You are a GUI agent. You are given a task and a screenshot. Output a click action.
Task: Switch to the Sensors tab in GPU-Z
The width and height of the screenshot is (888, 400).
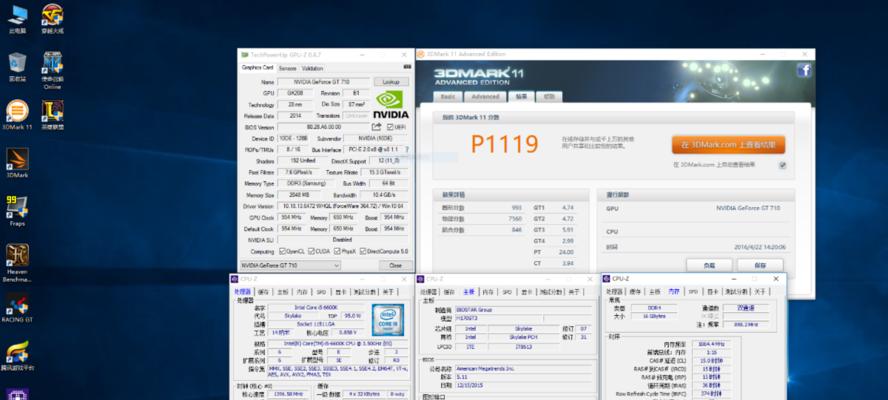288,69
